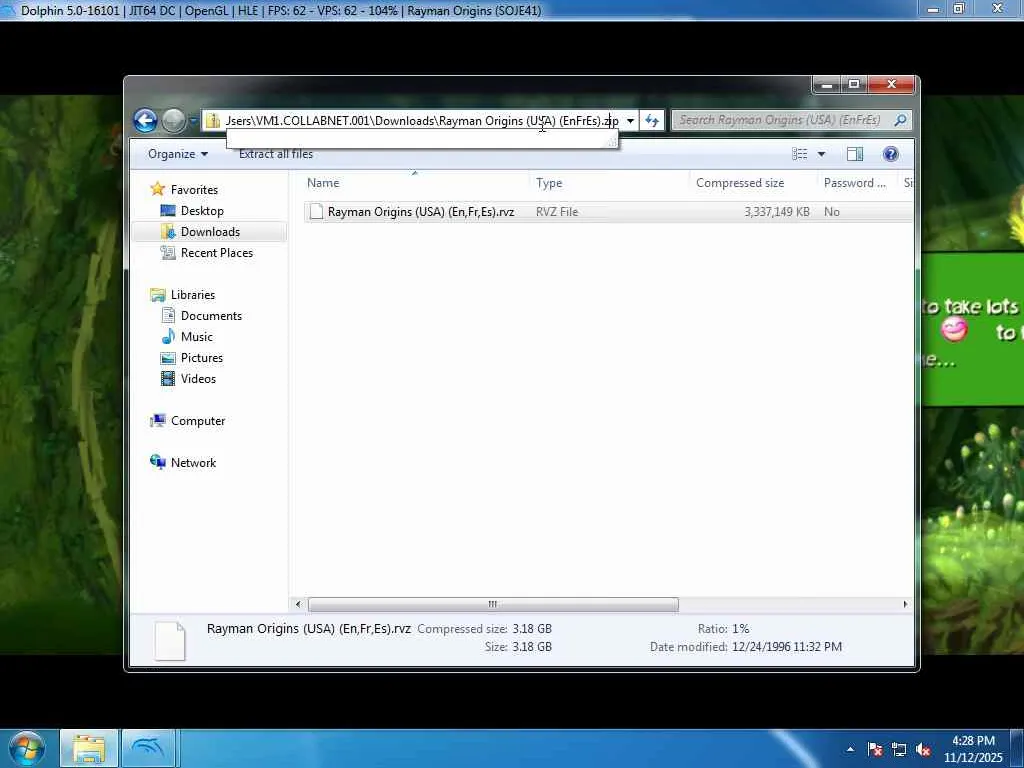This screenshot has height=768, width=1024.
Task: Open the Windows Start menu
Action: click(x=26, y=748)
